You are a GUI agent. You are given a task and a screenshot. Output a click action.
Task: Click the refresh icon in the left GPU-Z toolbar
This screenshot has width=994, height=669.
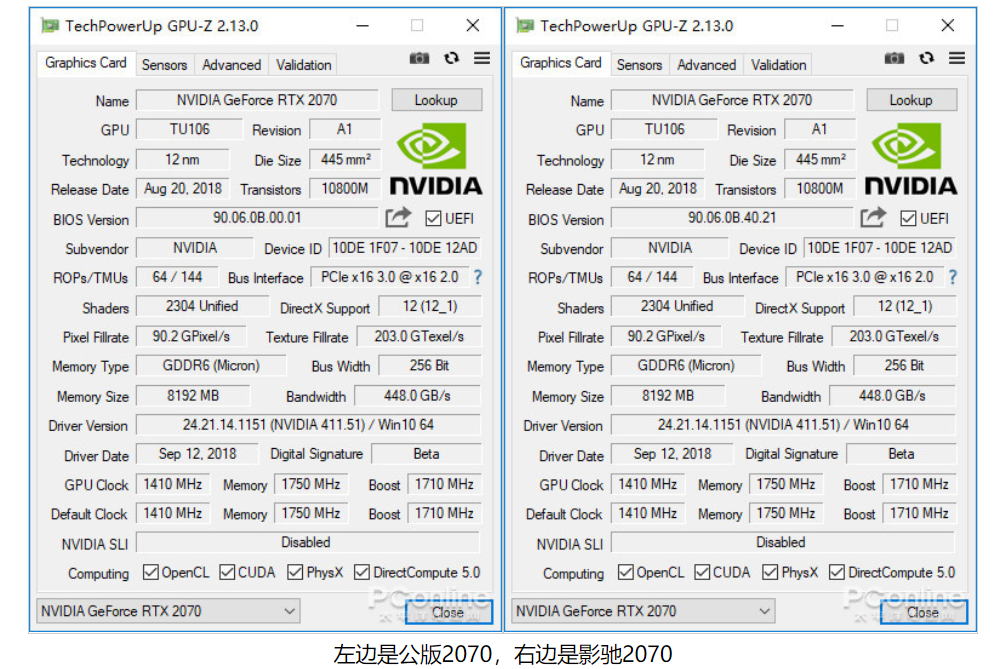[451, 58]
